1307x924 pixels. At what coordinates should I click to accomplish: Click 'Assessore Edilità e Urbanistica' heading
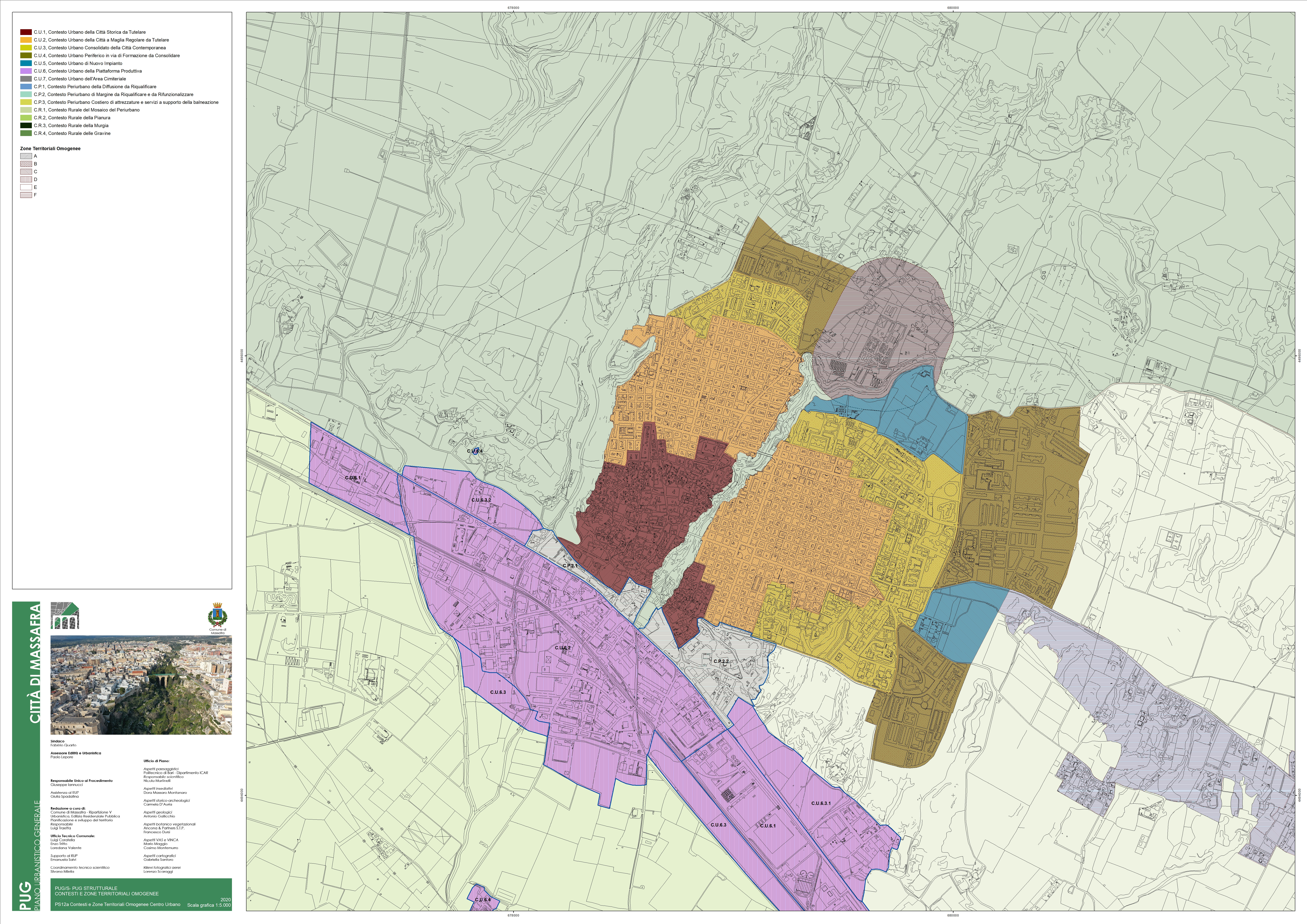(x=76, y=753)
